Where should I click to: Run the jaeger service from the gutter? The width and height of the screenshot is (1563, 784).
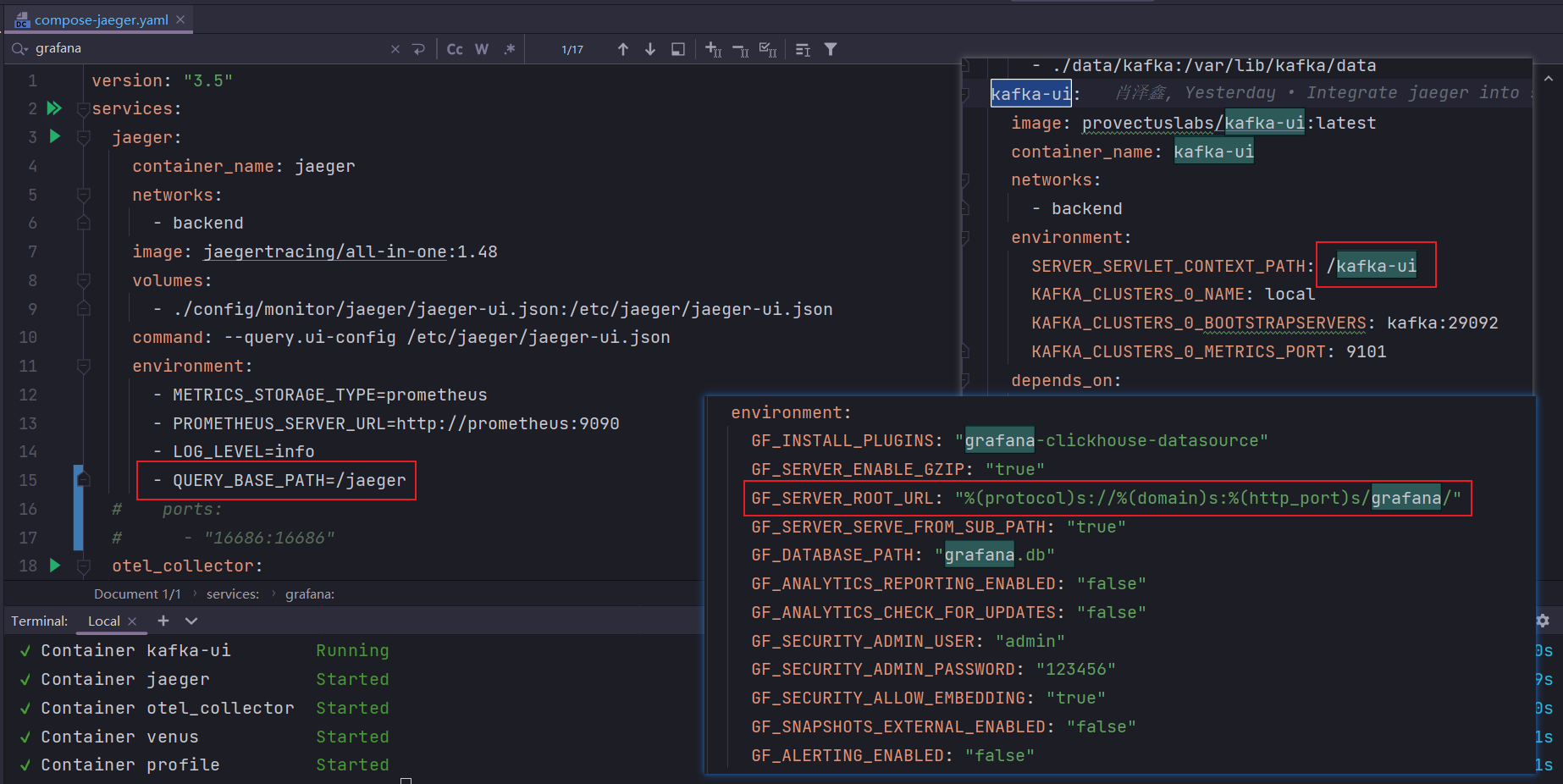55,136
